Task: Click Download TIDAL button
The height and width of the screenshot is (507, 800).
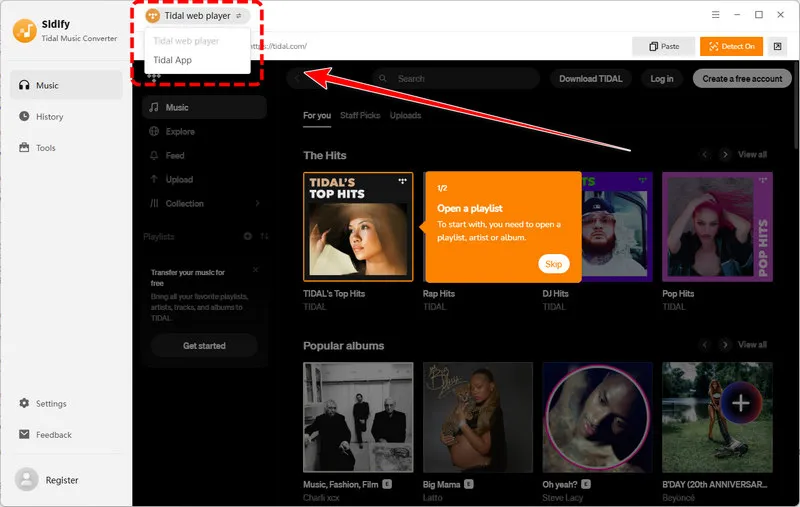Action: (x=590, y=79)
